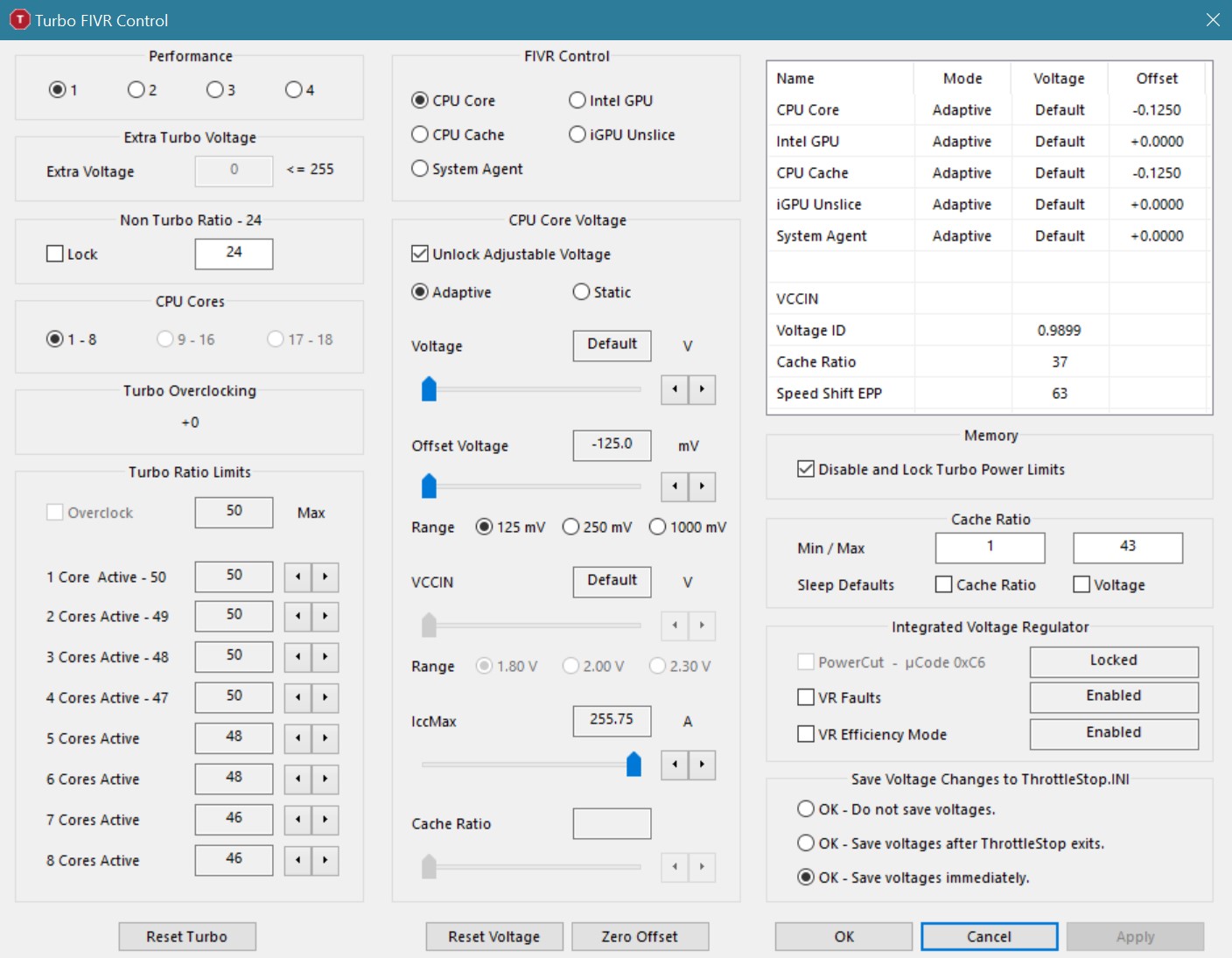Click the Reset Voltage button

[x=493, y=936]
